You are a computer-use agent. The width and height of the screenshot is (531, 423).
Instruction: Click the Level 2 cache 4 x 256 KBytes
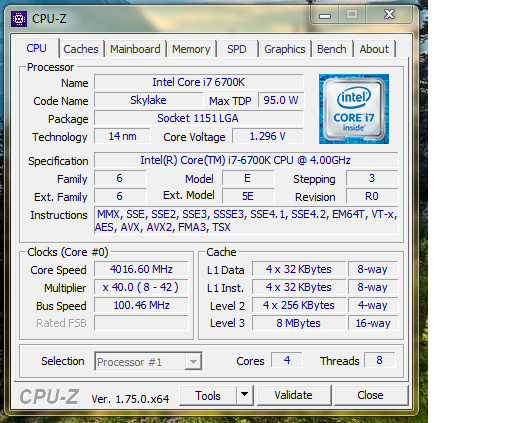click(x=299, y=305)
